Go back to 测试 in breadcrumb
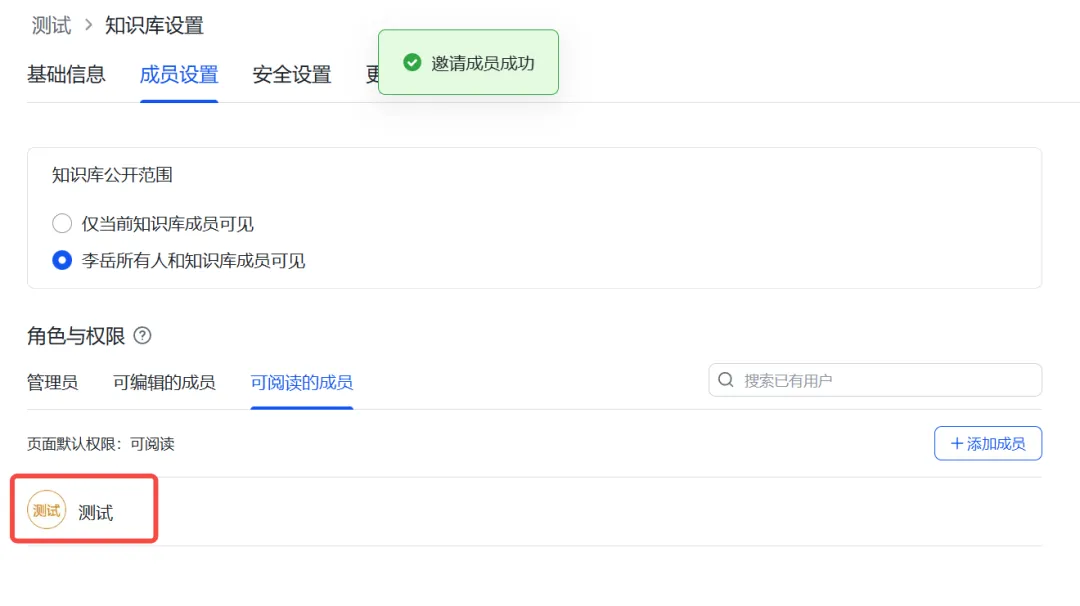Screen dimensions: 1080x606 [x=51, y=26]
